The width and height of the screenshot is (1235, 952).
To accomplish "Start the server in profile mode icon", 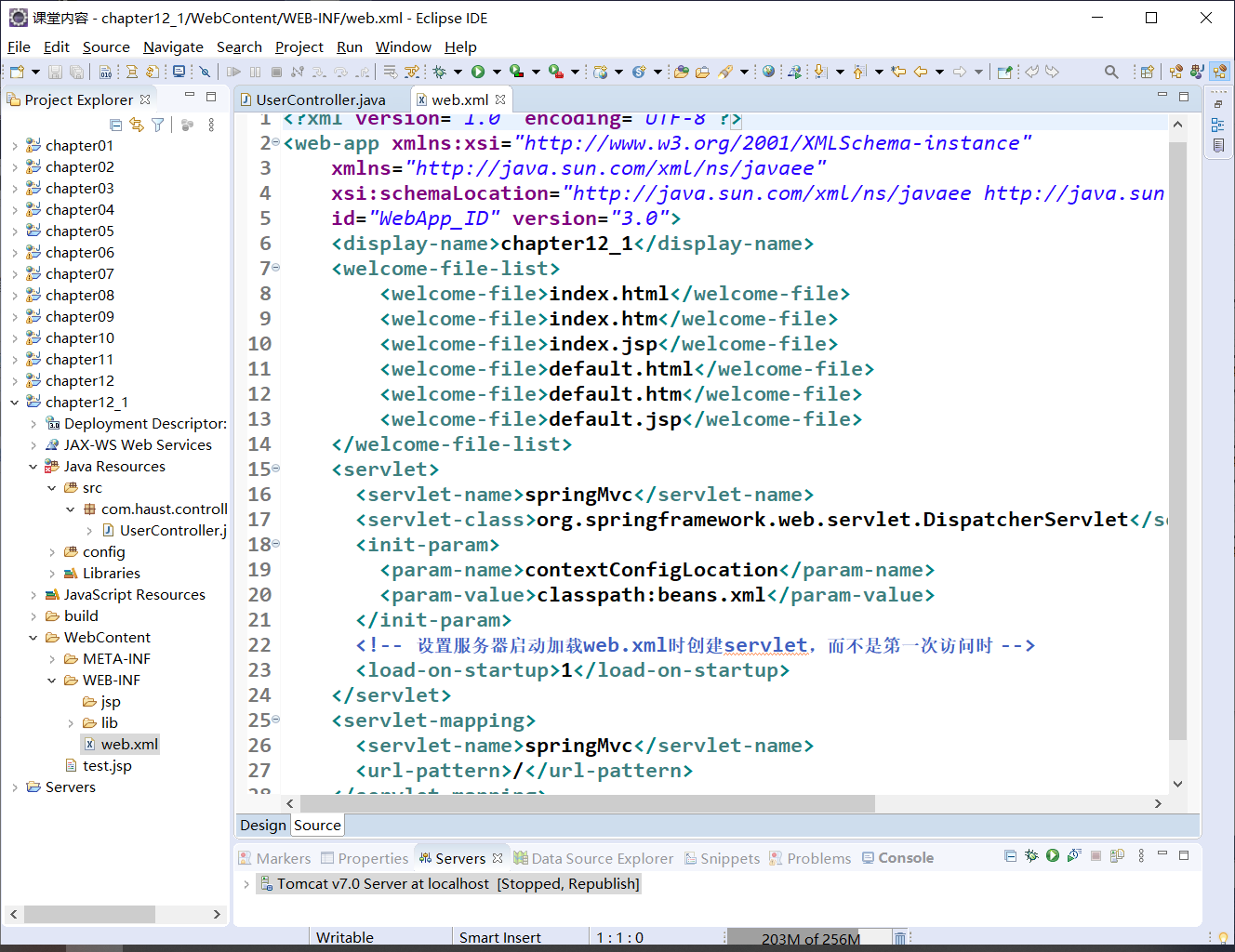I will click(1074, 855).
